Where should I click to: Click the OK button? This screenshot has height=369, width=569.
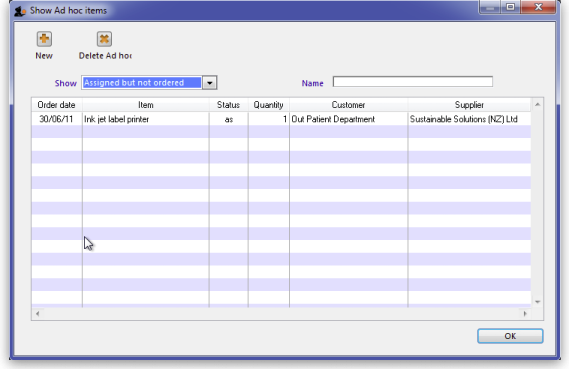[510, 336]
